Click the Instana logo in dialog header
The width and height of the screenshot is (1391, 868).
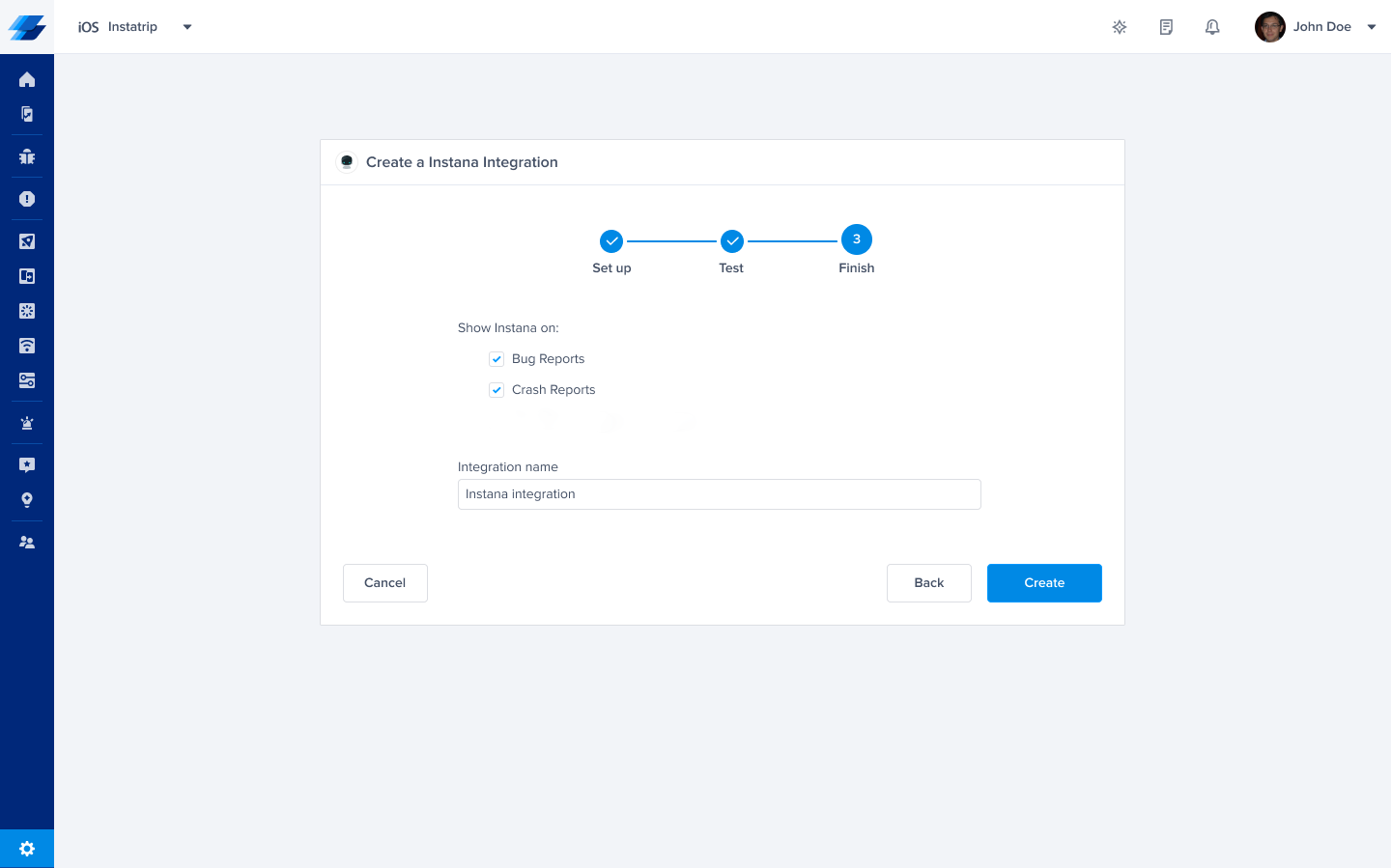[347, 162]
